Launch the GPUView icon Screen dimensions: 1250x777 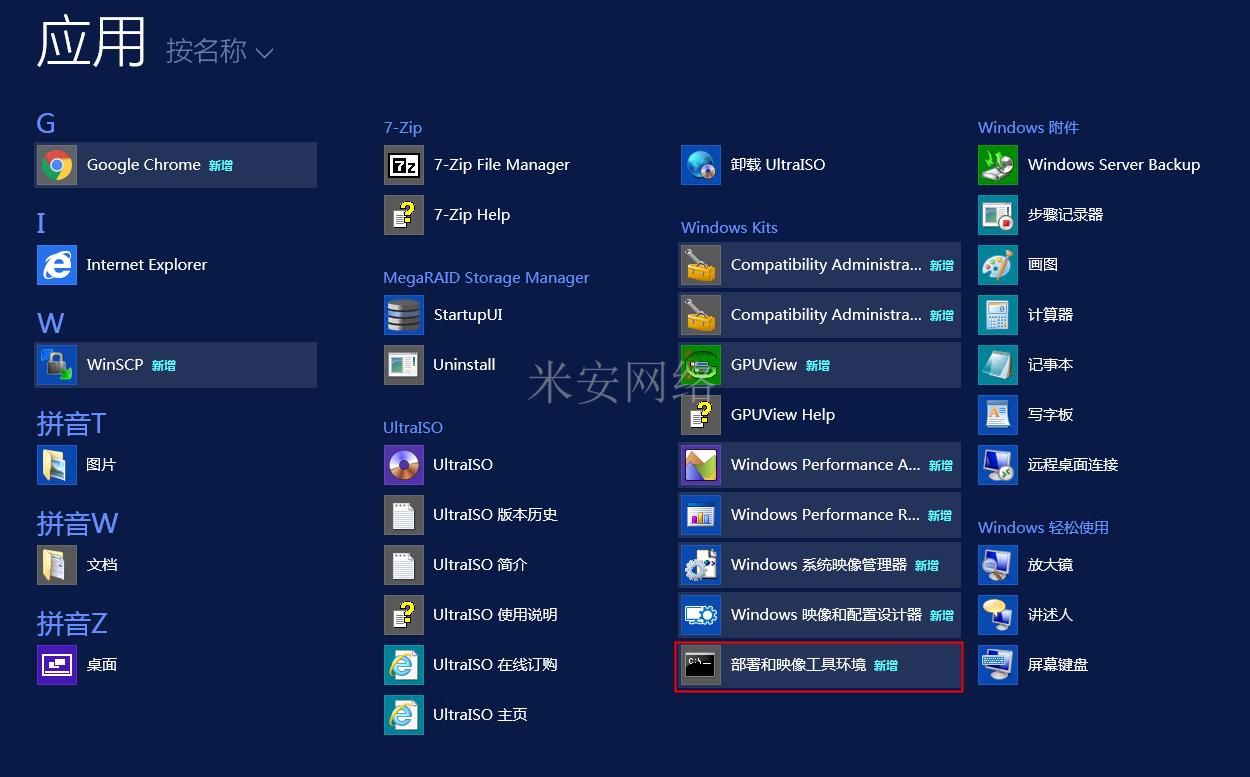(x=701, y=365)
